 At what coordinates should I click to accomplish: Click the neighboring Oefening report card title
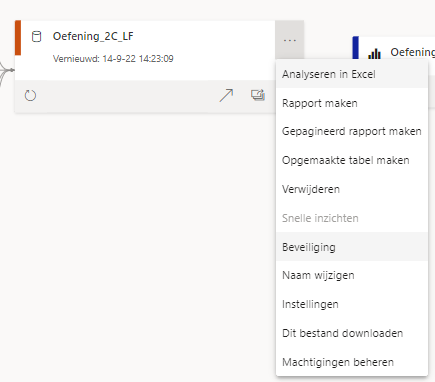pyautogui.click(x=413, y=53)
